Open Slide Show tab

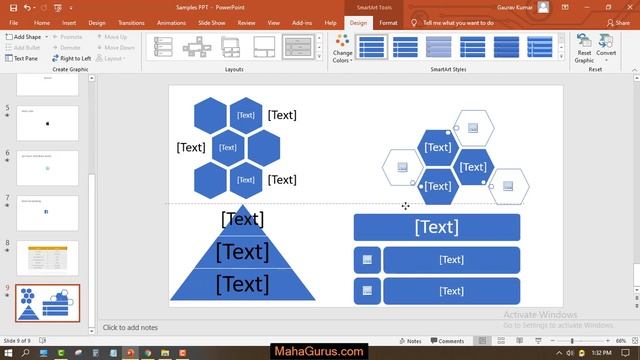(x=211, y=23)
